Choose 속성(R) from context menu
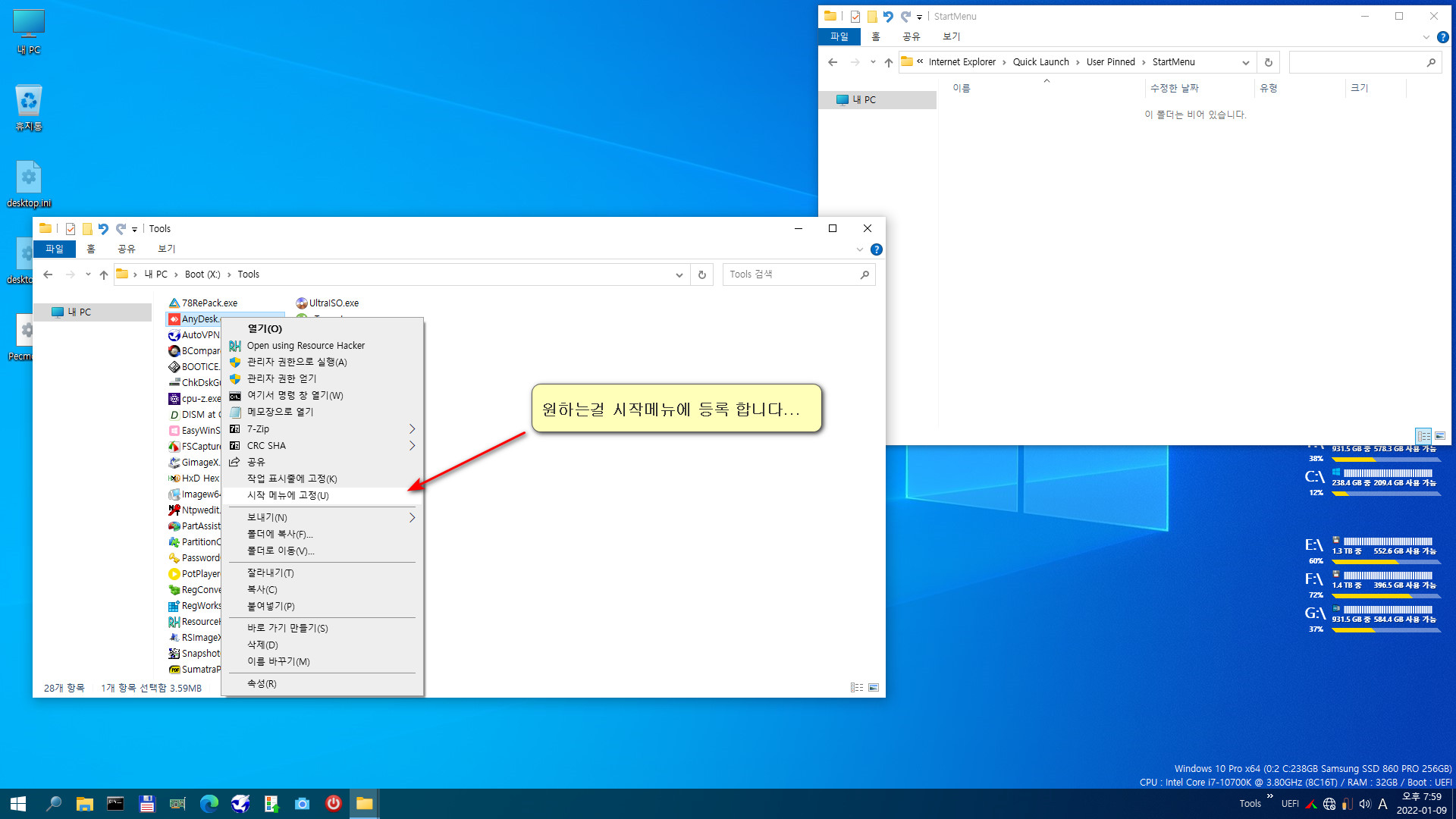1456x819 pixels. (x=322, y=683)
